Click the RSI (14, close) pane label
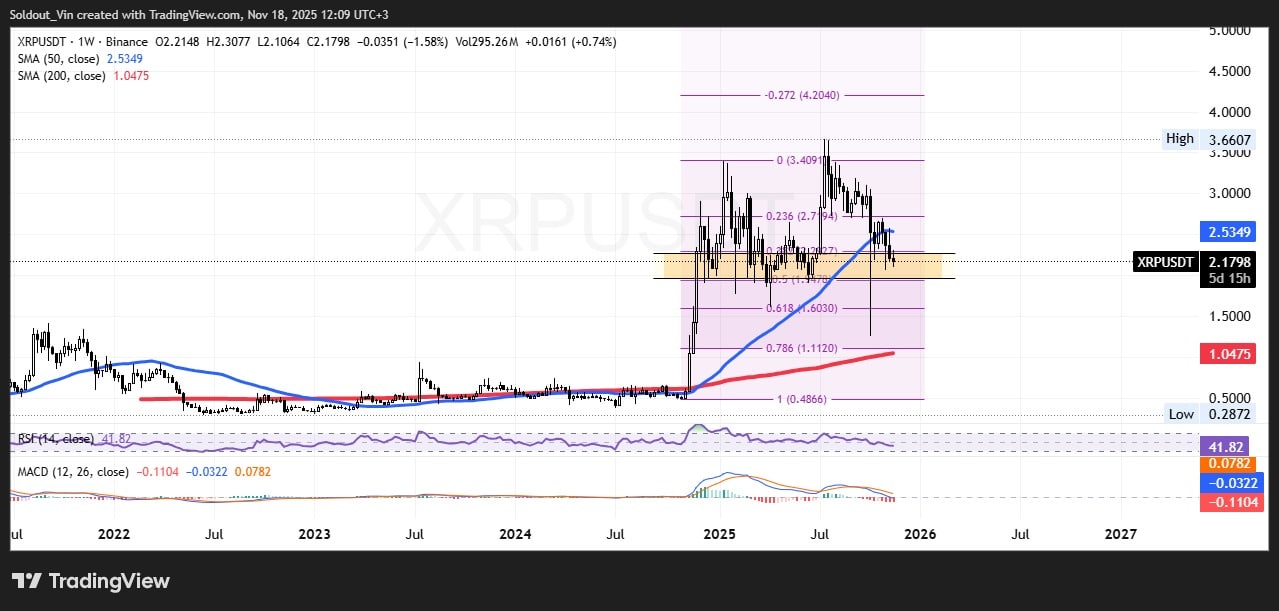This screenshot has height=611, width=1279. click(58, 437)
